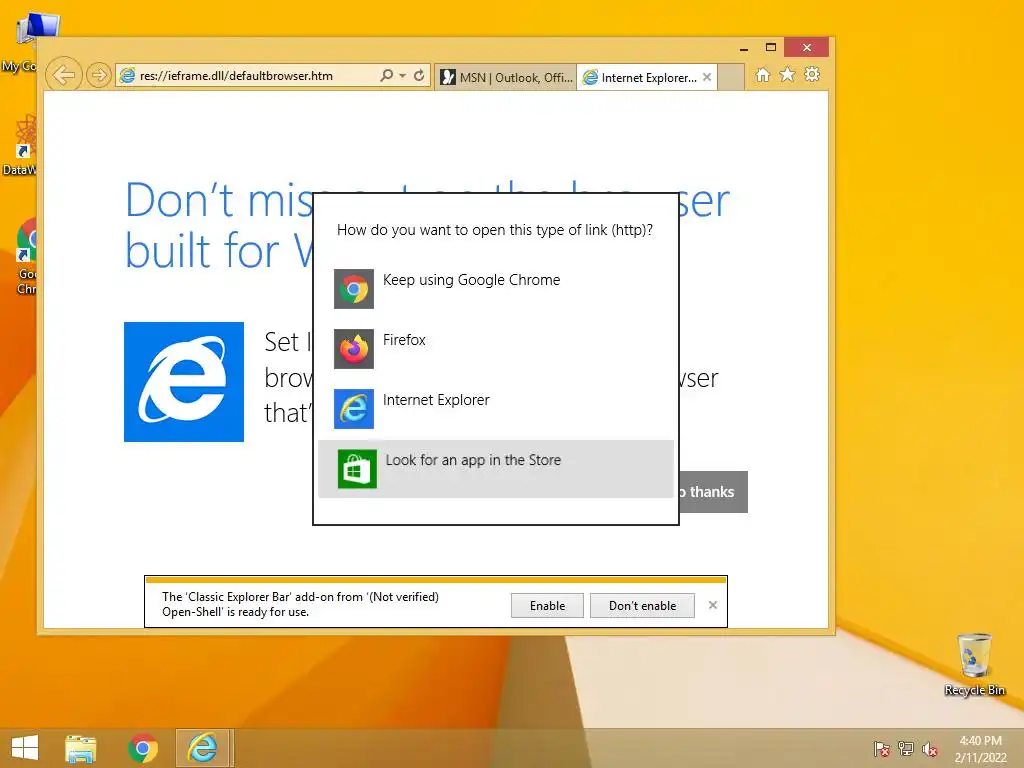
Task: Click the green Windows Store icon
Action: 357,469
